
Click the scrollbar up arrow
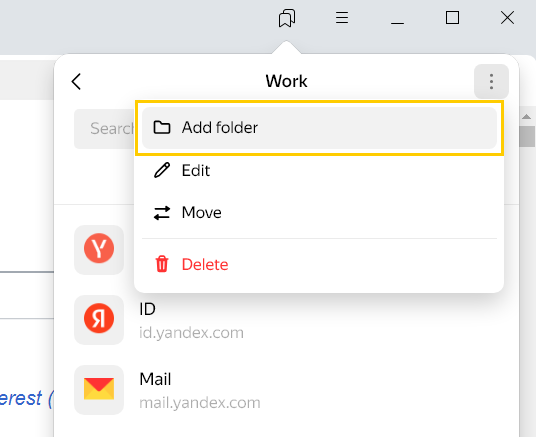pos(526,117)
